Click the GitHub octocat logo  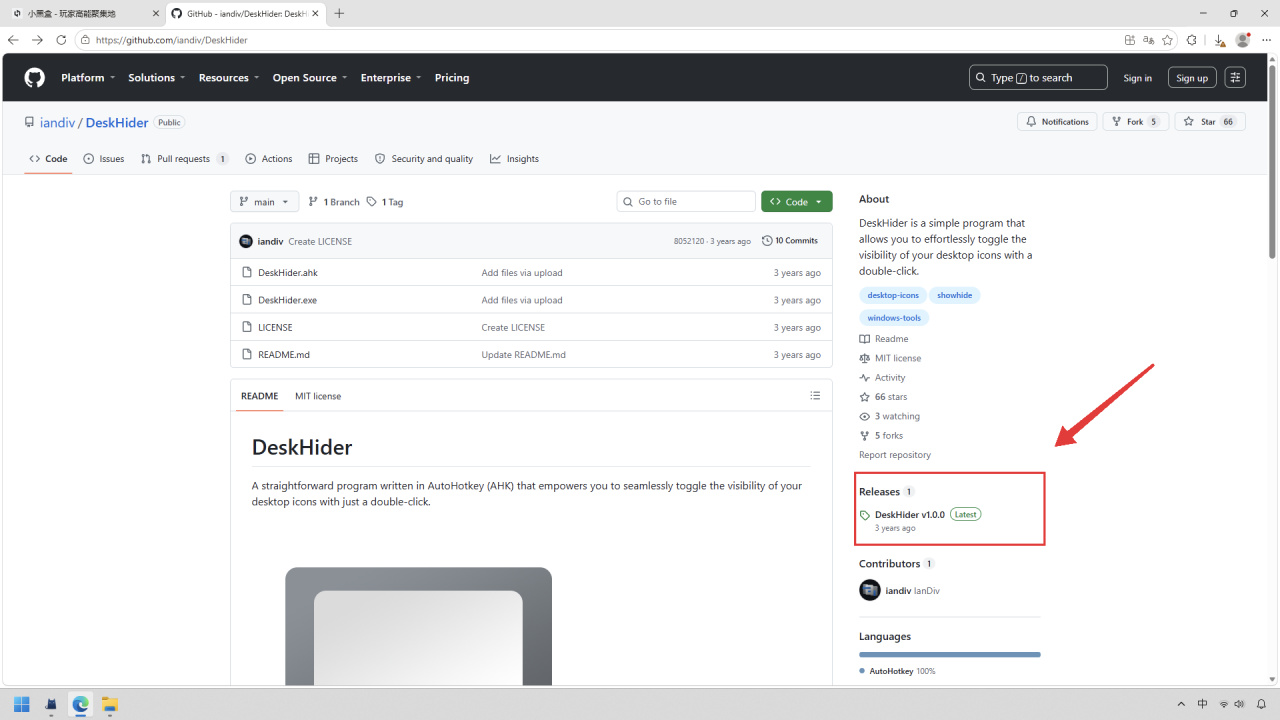35,78
